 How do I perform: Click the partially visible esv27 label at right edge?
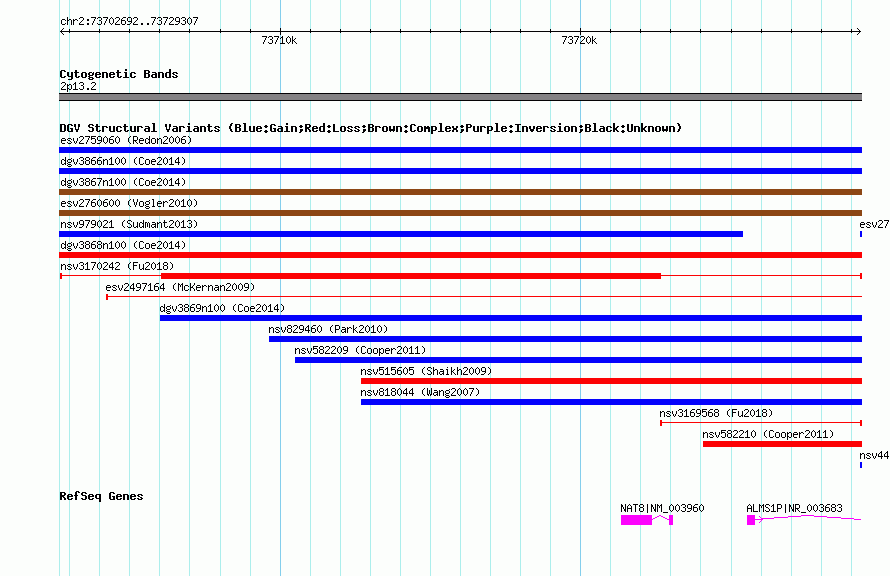(874, 224)
